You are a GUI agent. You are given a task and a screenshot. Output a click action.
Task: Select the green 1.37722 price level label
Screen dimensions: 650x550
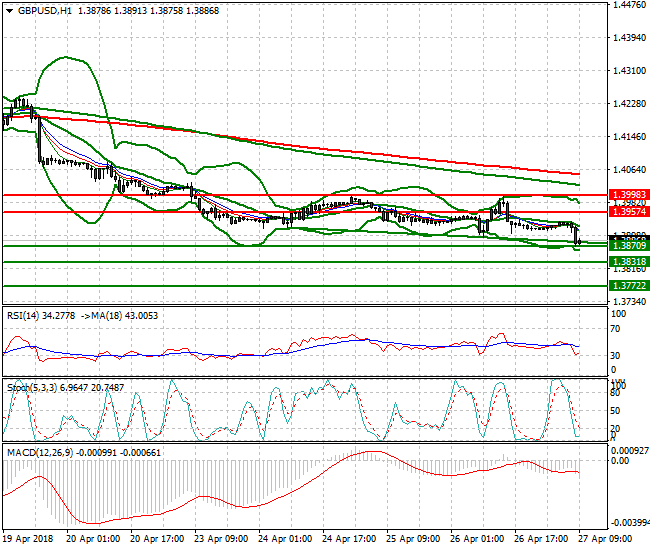(x=628, y=285)
